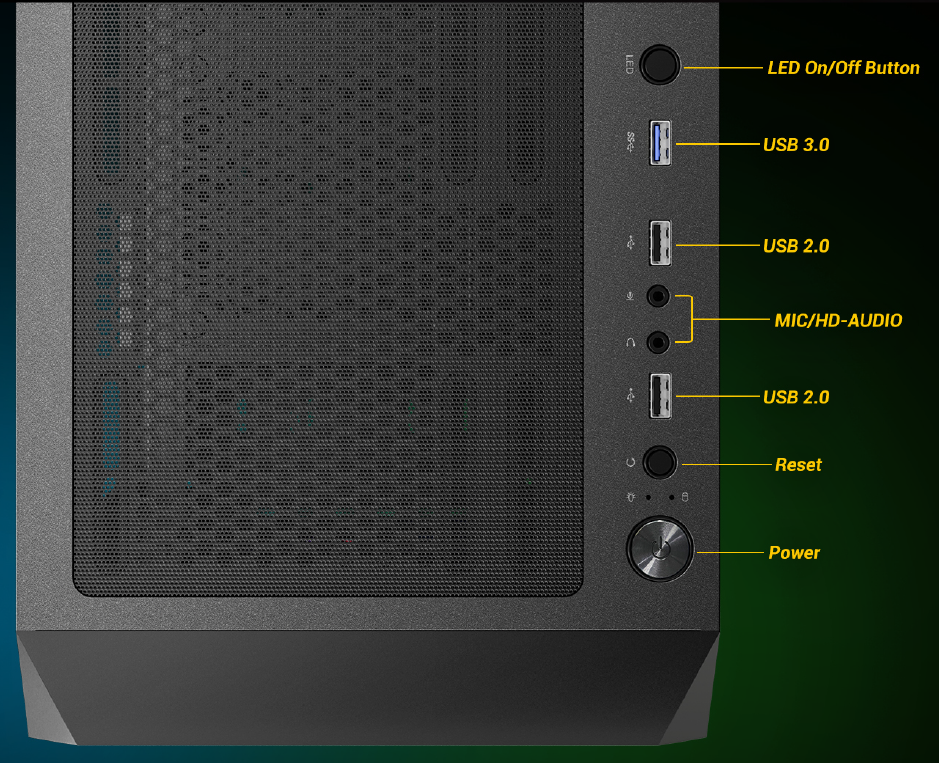Click the USB 2.0 port above microphone jack
Image resolution: width=939 pixels, height=763 pixels.
(660, 243)
